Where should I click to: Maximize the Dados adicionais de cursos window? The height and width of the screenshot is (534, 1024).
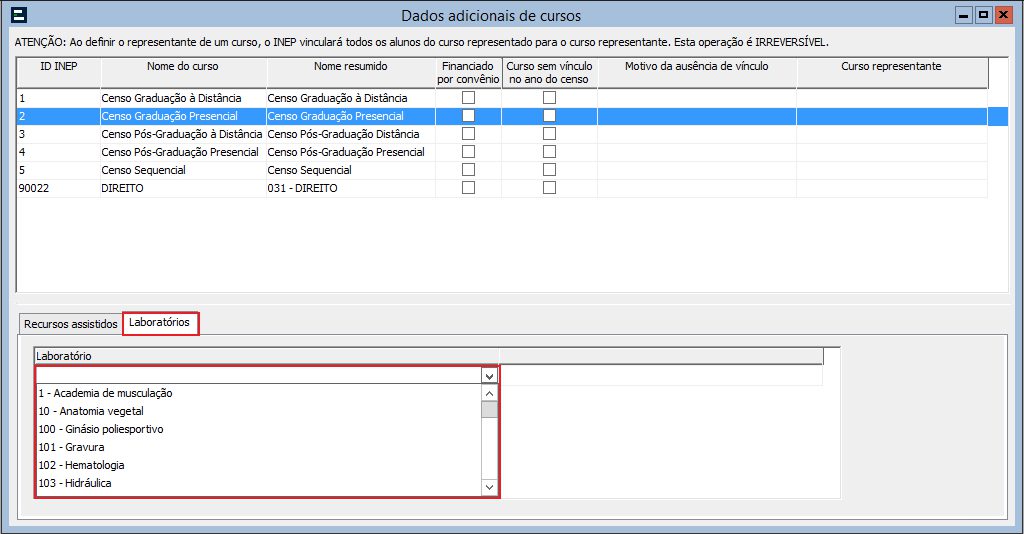pyautogui.click(x=984, y=15)
